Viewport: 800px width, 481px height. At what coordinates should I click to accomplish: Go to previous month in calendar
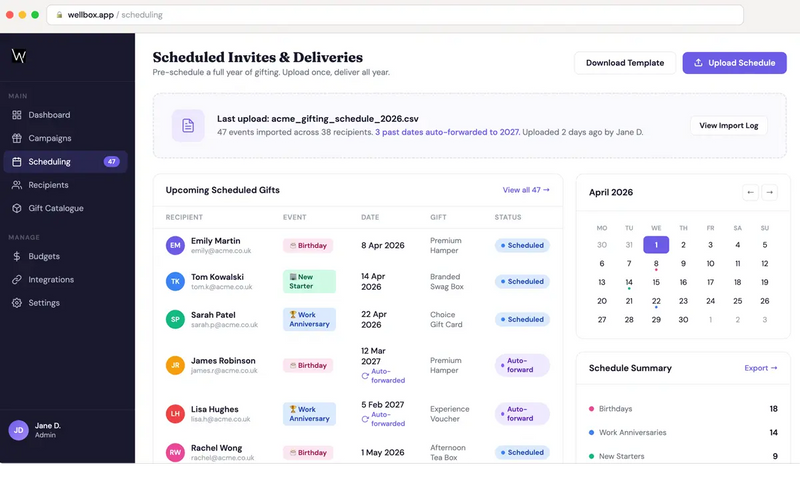[750, 192]
